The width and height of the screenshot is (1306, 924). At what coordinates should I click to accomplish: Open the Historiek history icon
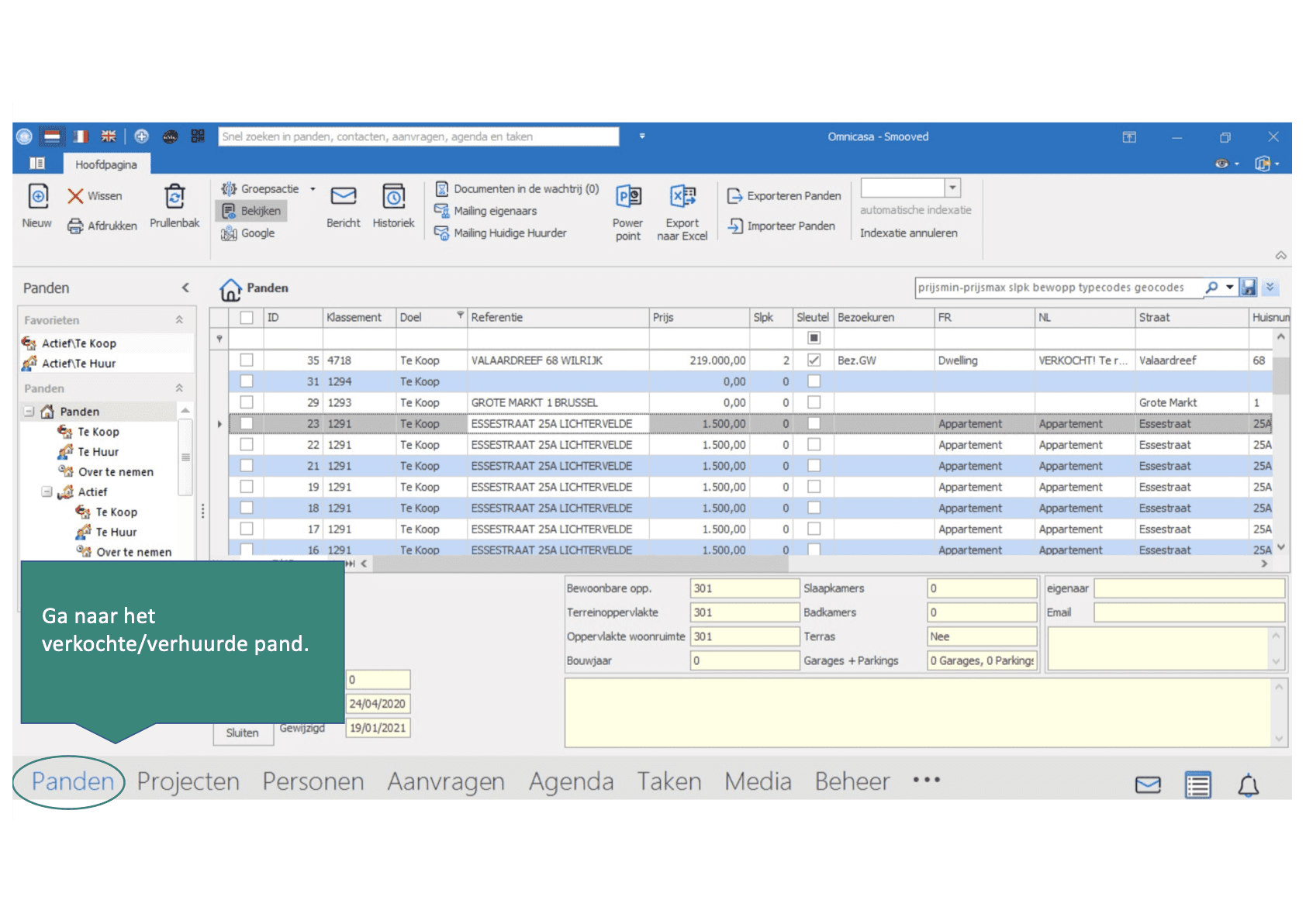(x=393, y=197)
